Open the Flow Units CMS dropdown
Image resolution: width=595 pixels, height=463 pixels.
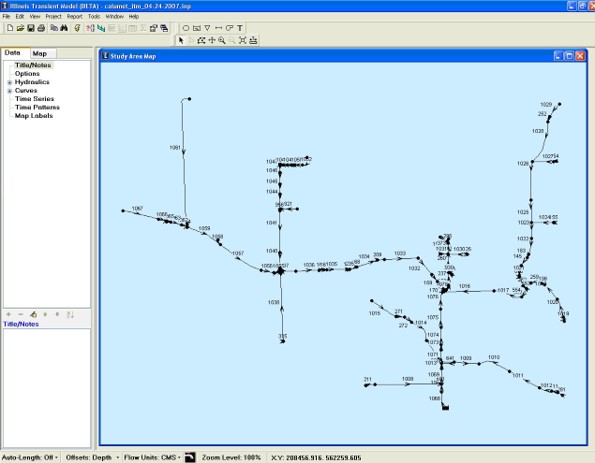tap(152, 458)
